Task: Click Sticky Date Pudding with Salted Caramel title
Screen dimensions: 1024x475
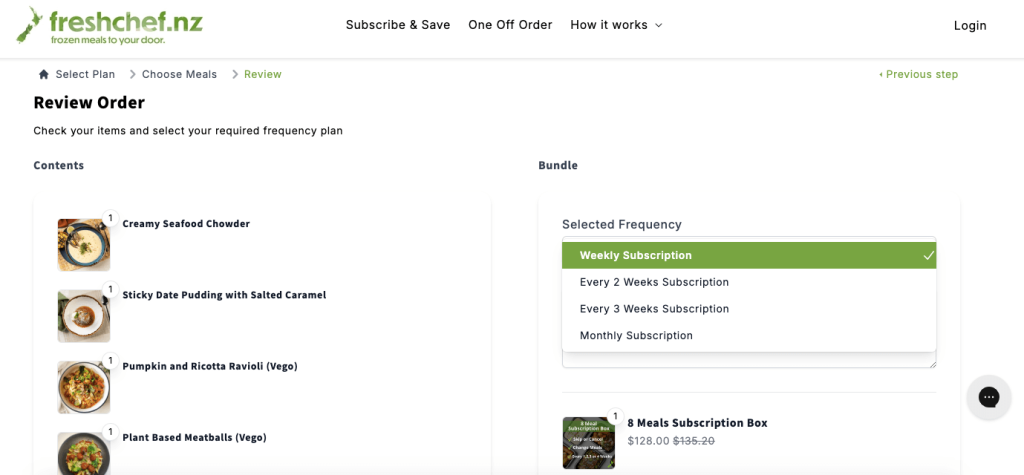Action: 224,295
